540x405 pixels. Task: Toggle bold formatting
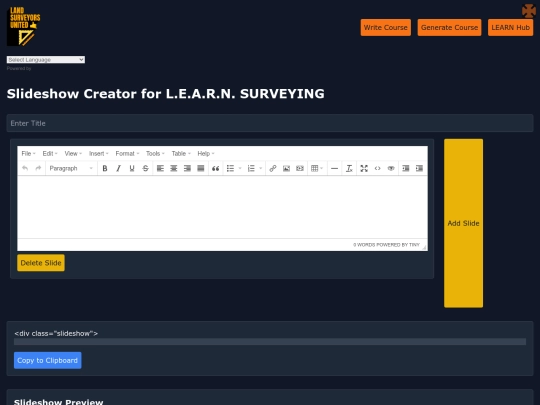pos(105,168)
